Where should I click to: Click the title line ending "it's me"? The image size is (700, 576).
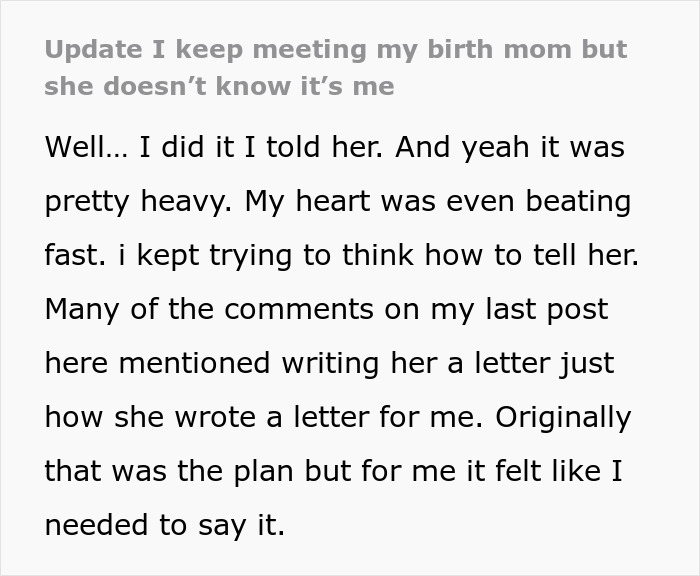(x=219, y=86)
